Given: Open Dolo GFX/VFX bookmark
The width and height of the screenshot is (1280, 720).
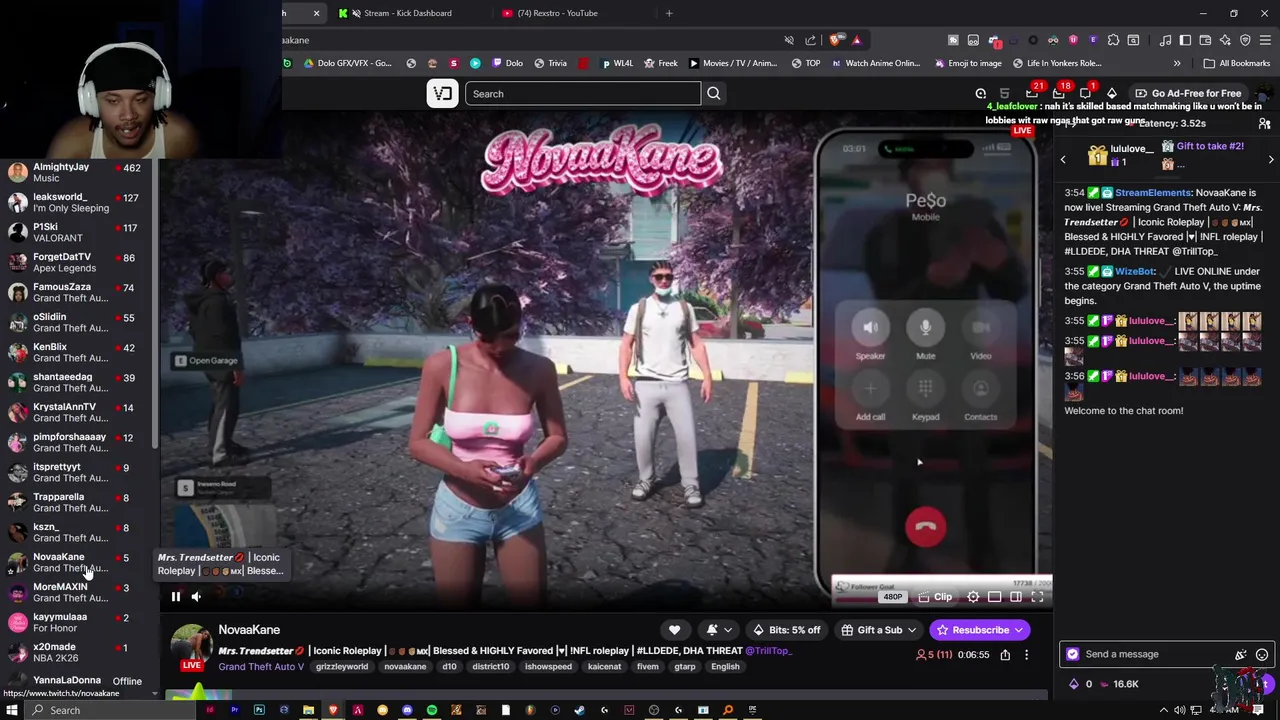Looking at the screenshot, I should pos(346,63).
